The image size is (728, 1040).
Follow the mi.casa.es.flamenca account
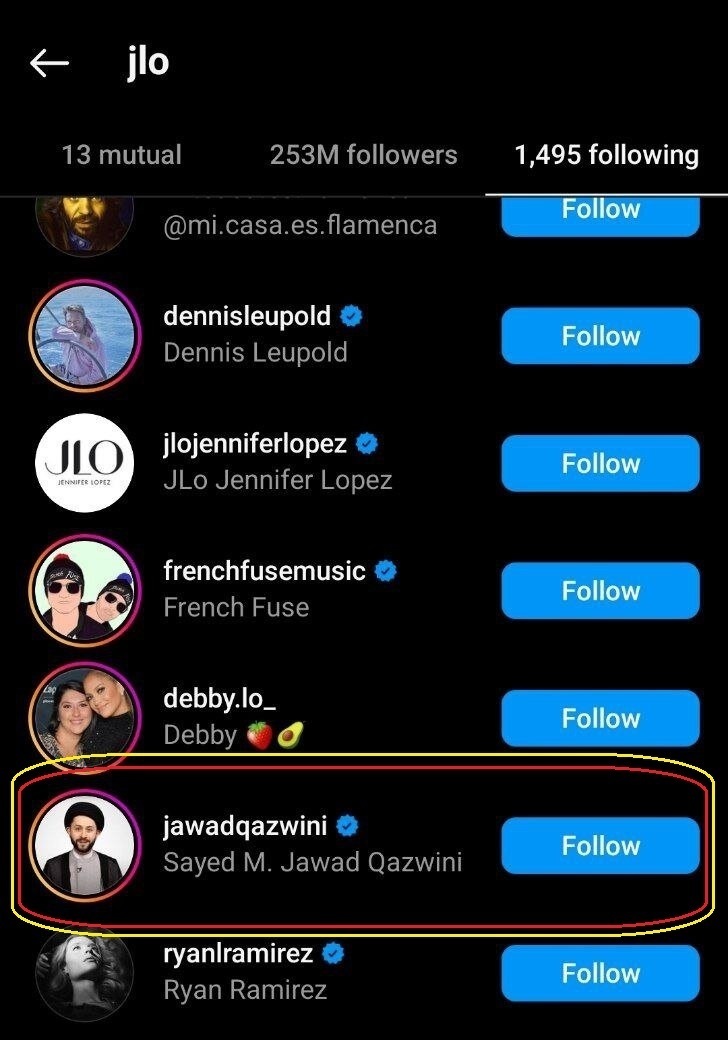click(600, 212)
